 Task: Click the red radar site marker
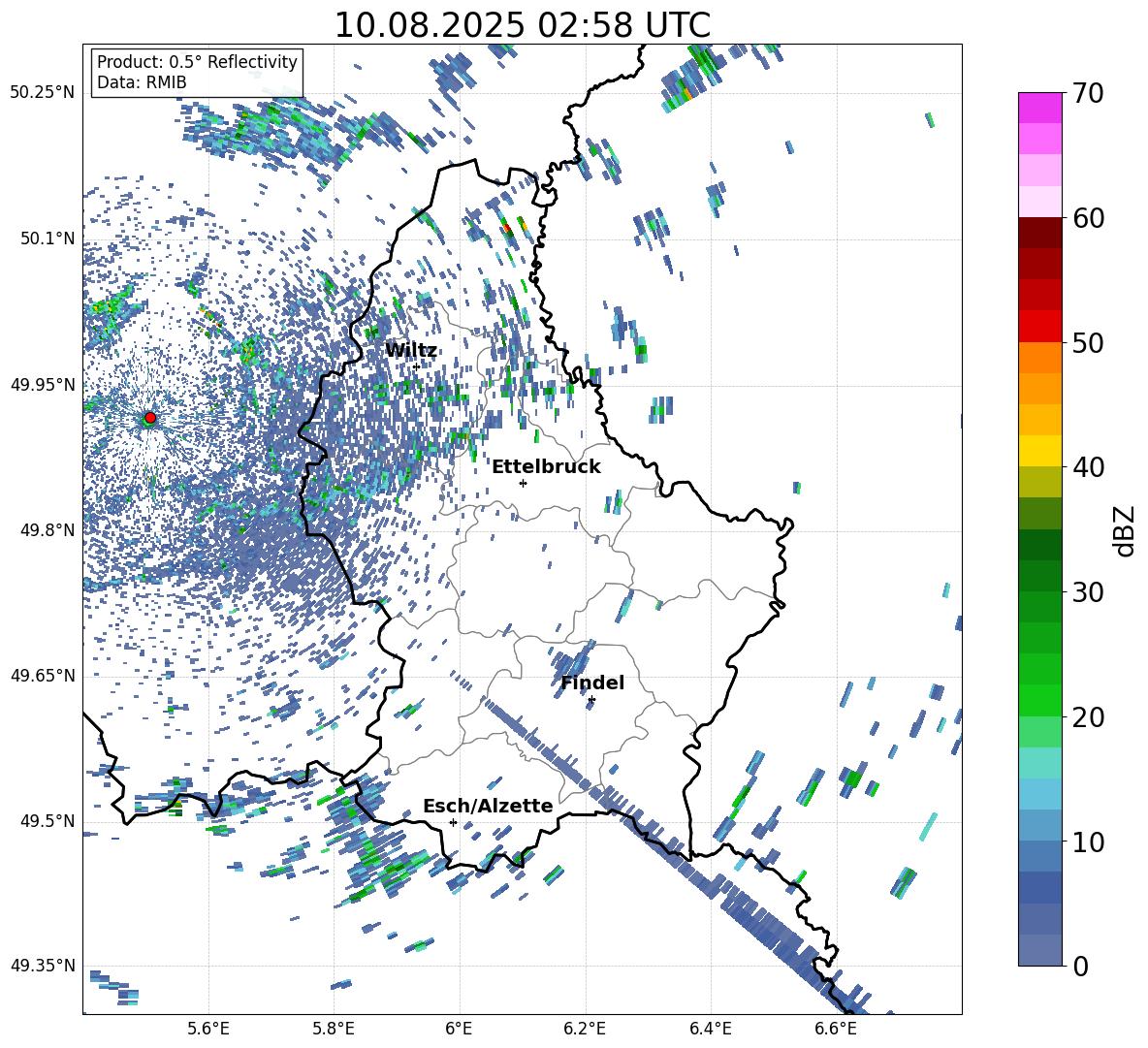[x=150, y=418]
